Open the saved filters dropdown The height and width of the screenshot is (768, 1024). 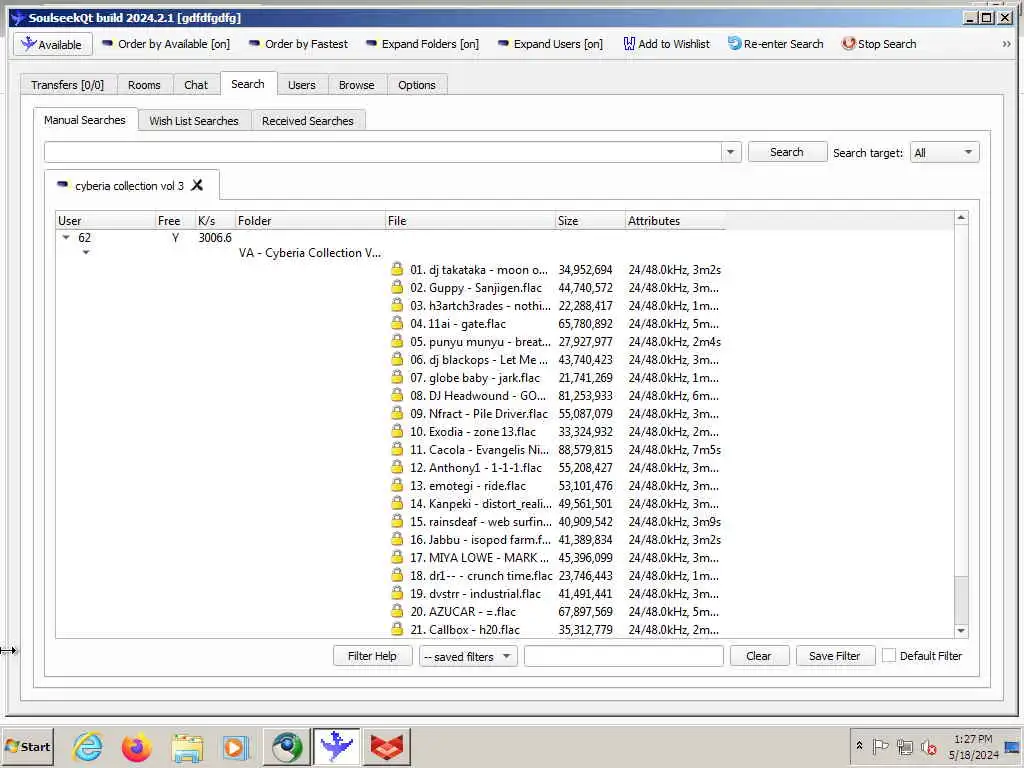click(x=468, y=656)
